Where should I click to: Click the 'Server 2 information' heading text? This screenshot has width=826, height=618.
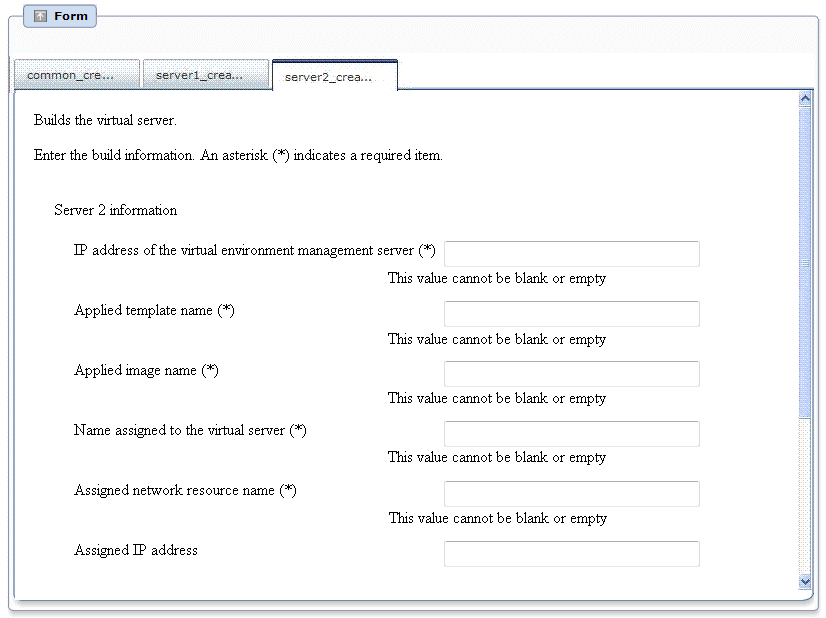coord(115,210)
